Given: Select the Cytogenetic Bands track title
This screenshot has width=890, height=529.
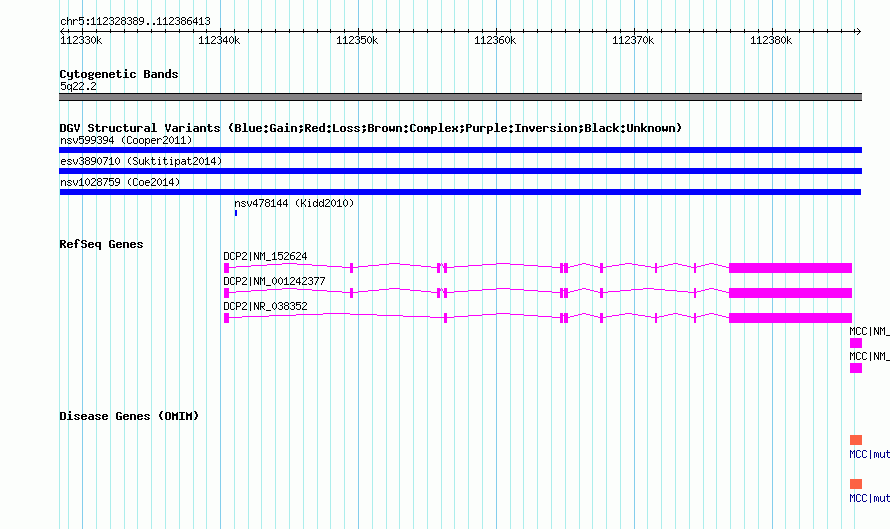Looking at the screenshot, I should point(119,74).
